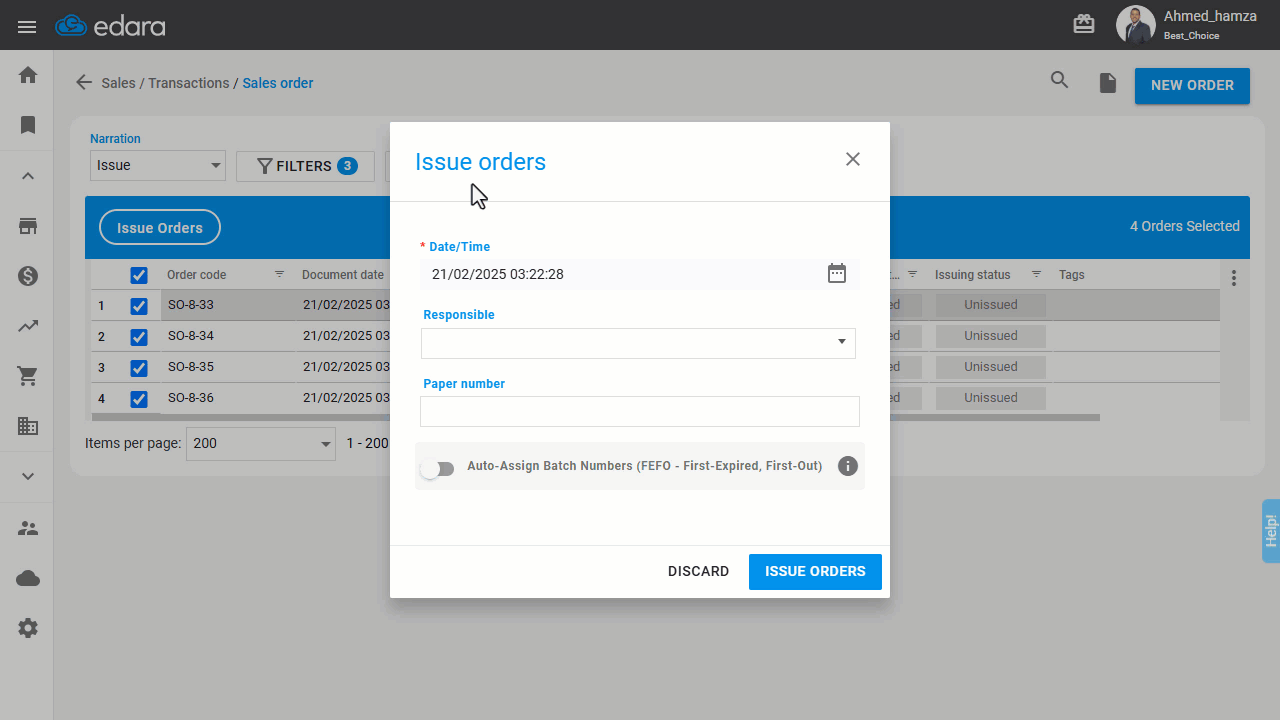Click the NEW ORDER button

tap(1192, 86)
